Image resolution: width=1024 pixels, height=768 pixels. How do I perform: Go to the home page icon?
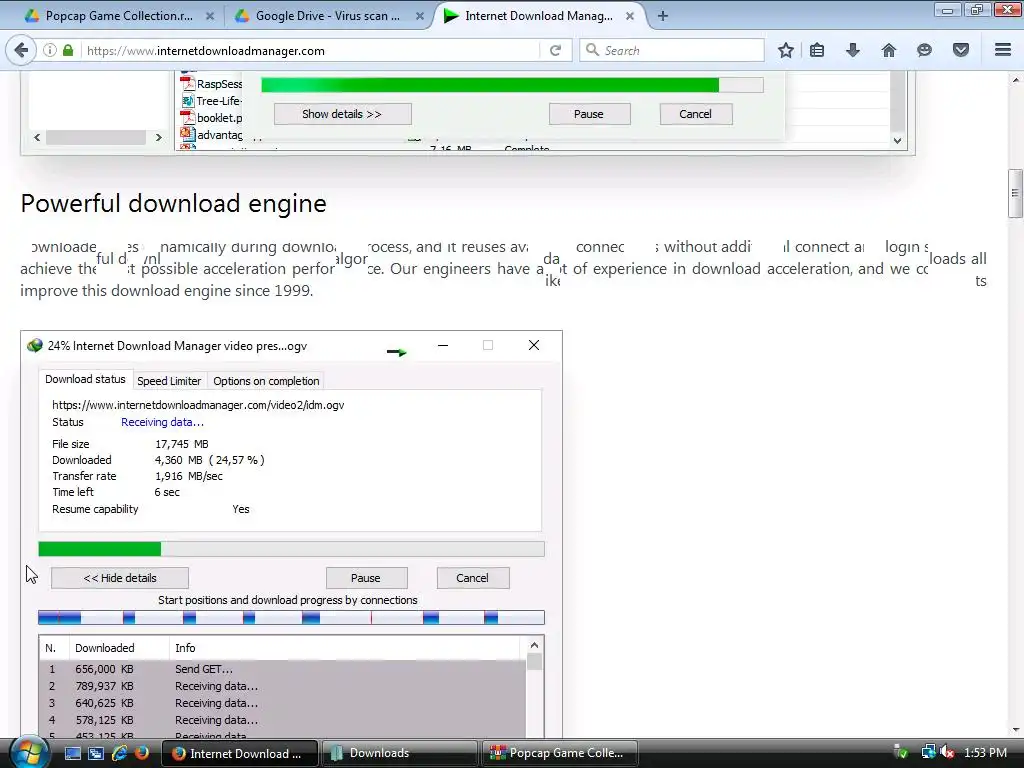pos(889,50)
